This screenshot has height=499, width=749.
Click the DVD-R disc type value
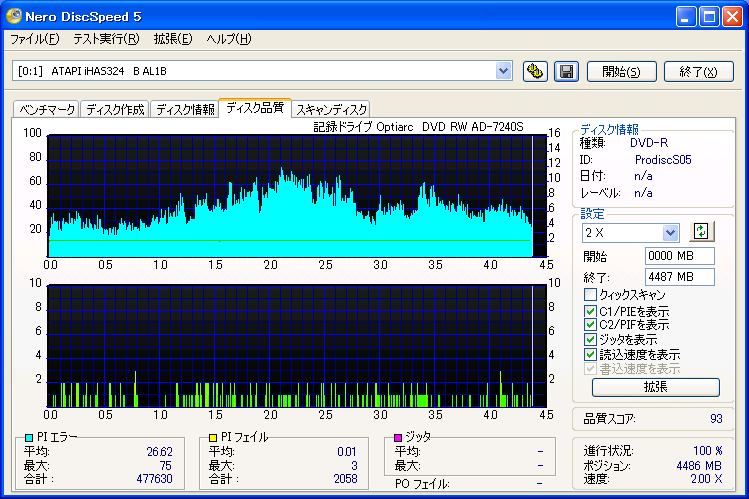[x=649, y=143]
